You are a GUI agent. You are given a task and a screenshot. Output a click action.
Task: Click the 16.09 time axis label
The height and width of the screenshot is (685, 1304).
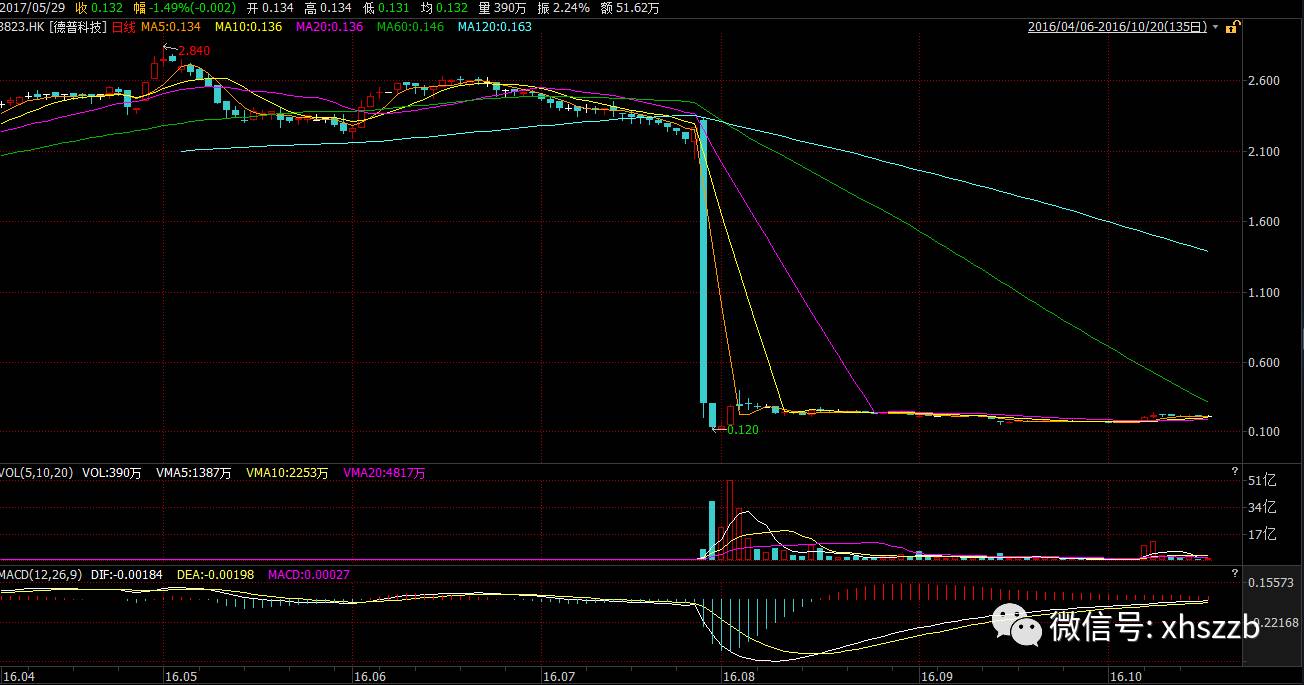tap(938, 676)
